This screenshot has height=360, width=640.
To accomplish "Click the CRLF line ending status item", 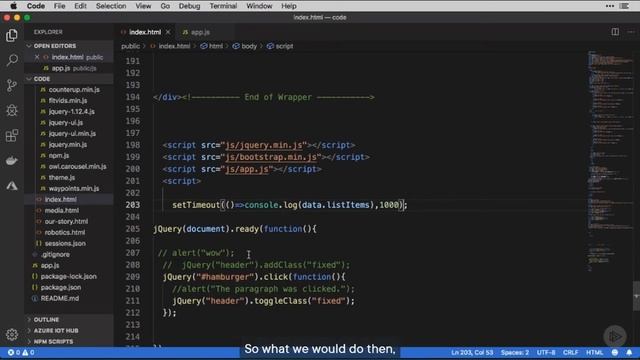I will (570, 352).
